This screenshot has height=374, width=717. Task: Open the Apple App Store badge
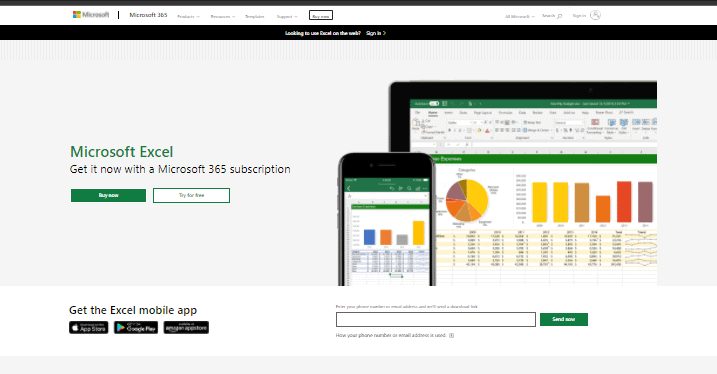pyautogui.click(x=89, y=327)
